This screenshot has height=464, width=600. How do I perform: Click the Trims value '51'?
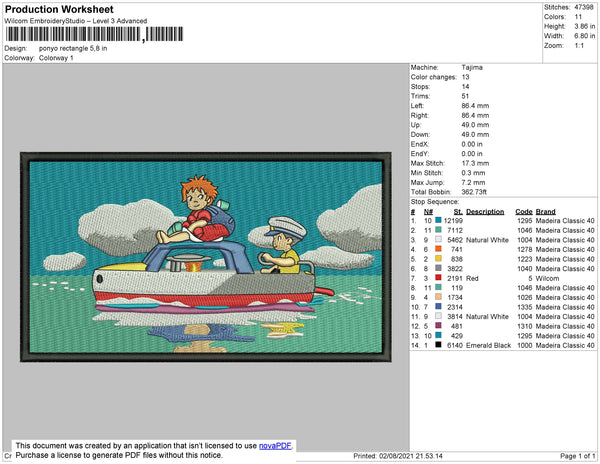(465, 96)
